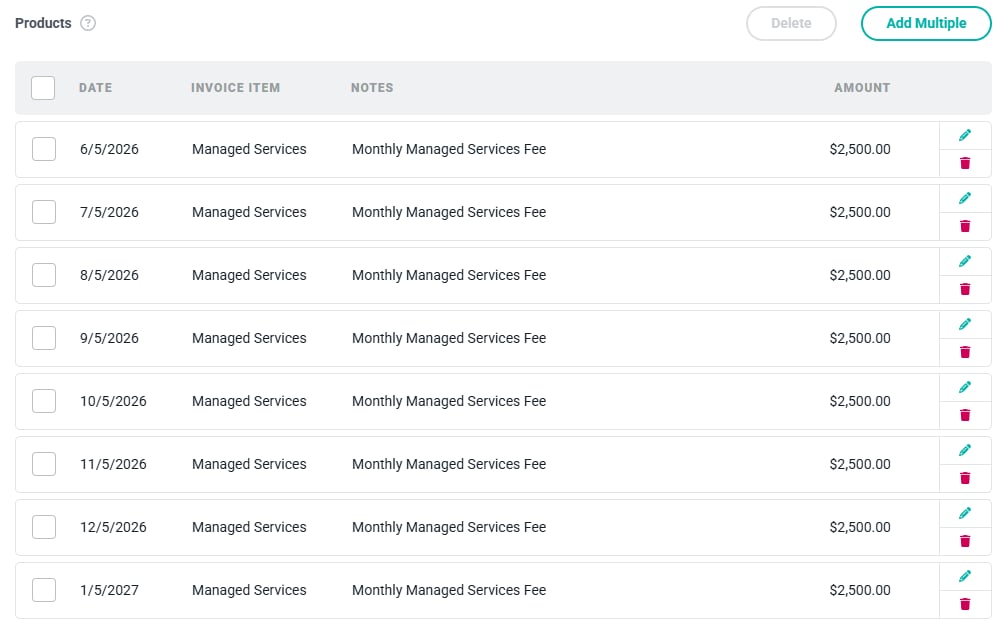Click the NOTES column header
Image resolution: width=1006 pixels, height=621 pixels.
(x=372, y=88)
